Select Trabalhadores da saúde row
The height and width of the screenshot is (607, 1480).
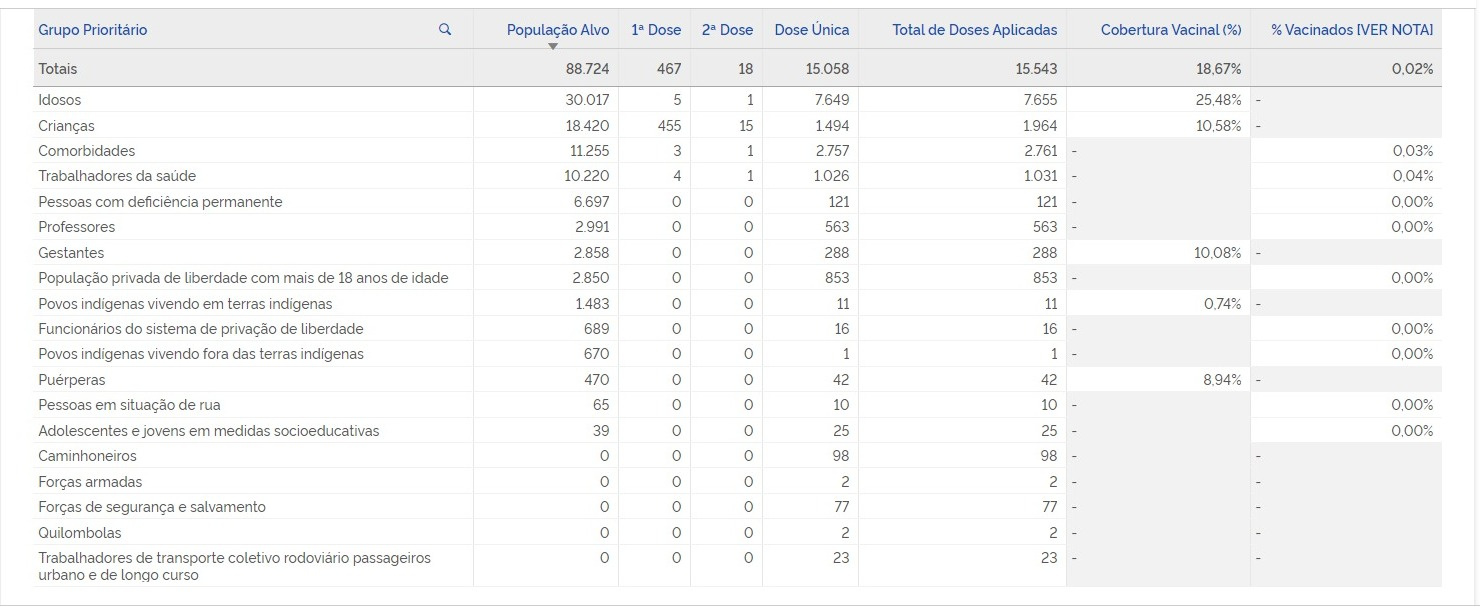tap(117, 176)
